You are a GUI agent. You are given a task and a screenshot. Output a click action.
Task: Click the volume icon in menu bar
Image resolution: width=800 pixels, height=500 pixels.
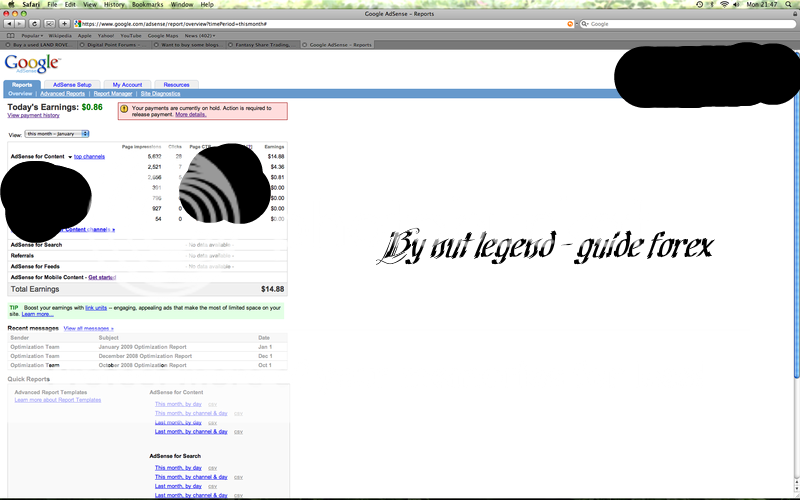(736, 4)
